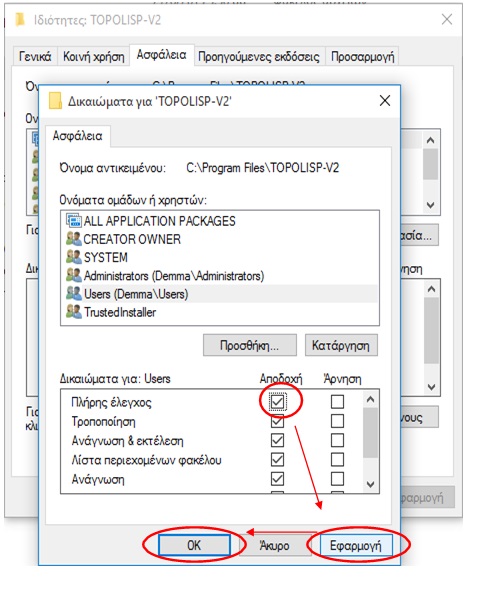This screenshot has width=500, height=600.
Task: Close the Δικαιώματα dialog
Action: tap(385, 101)
